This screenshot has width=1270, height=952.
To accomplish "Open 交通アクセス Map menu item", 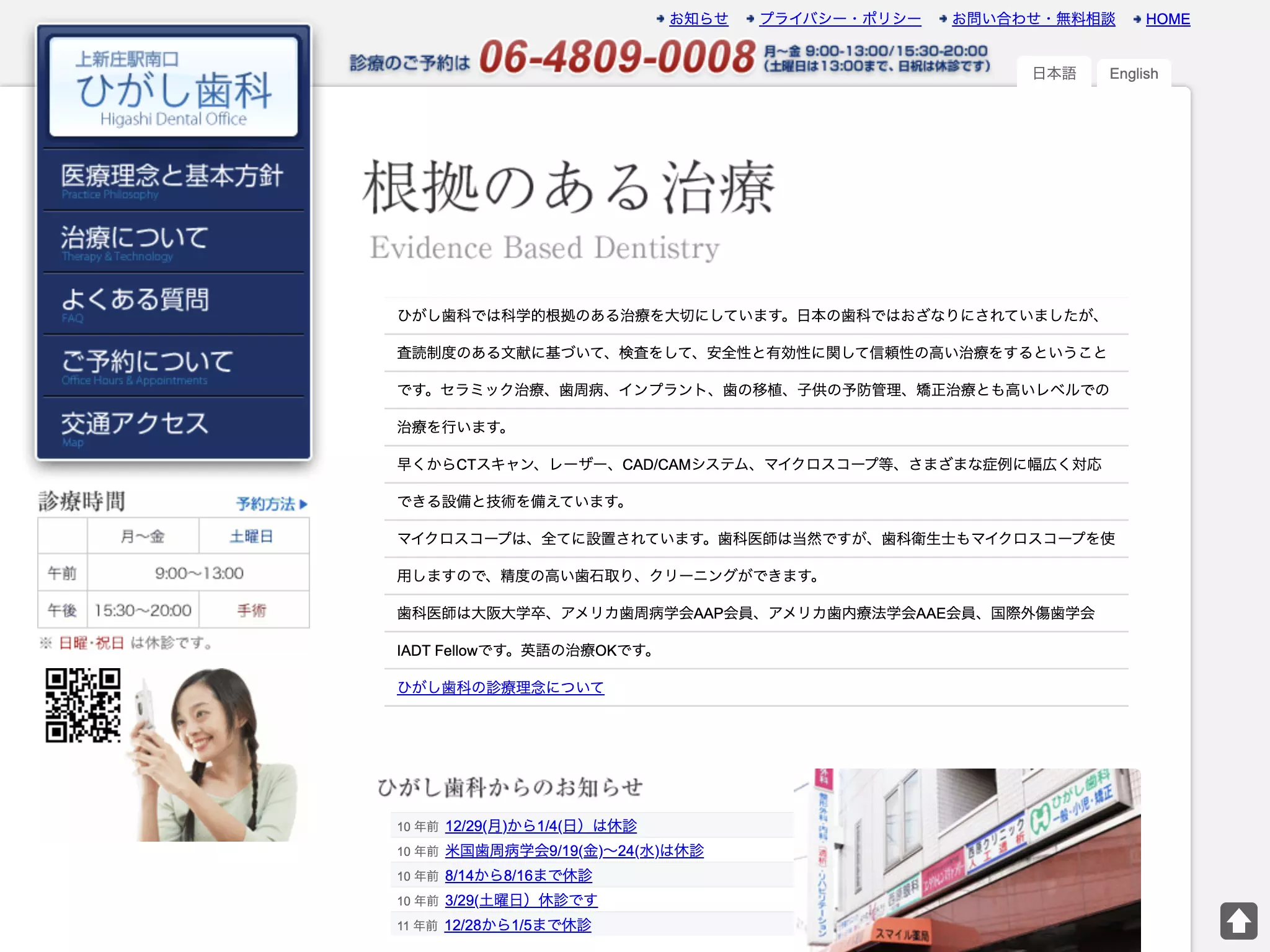I will click(x=174, y=428).
